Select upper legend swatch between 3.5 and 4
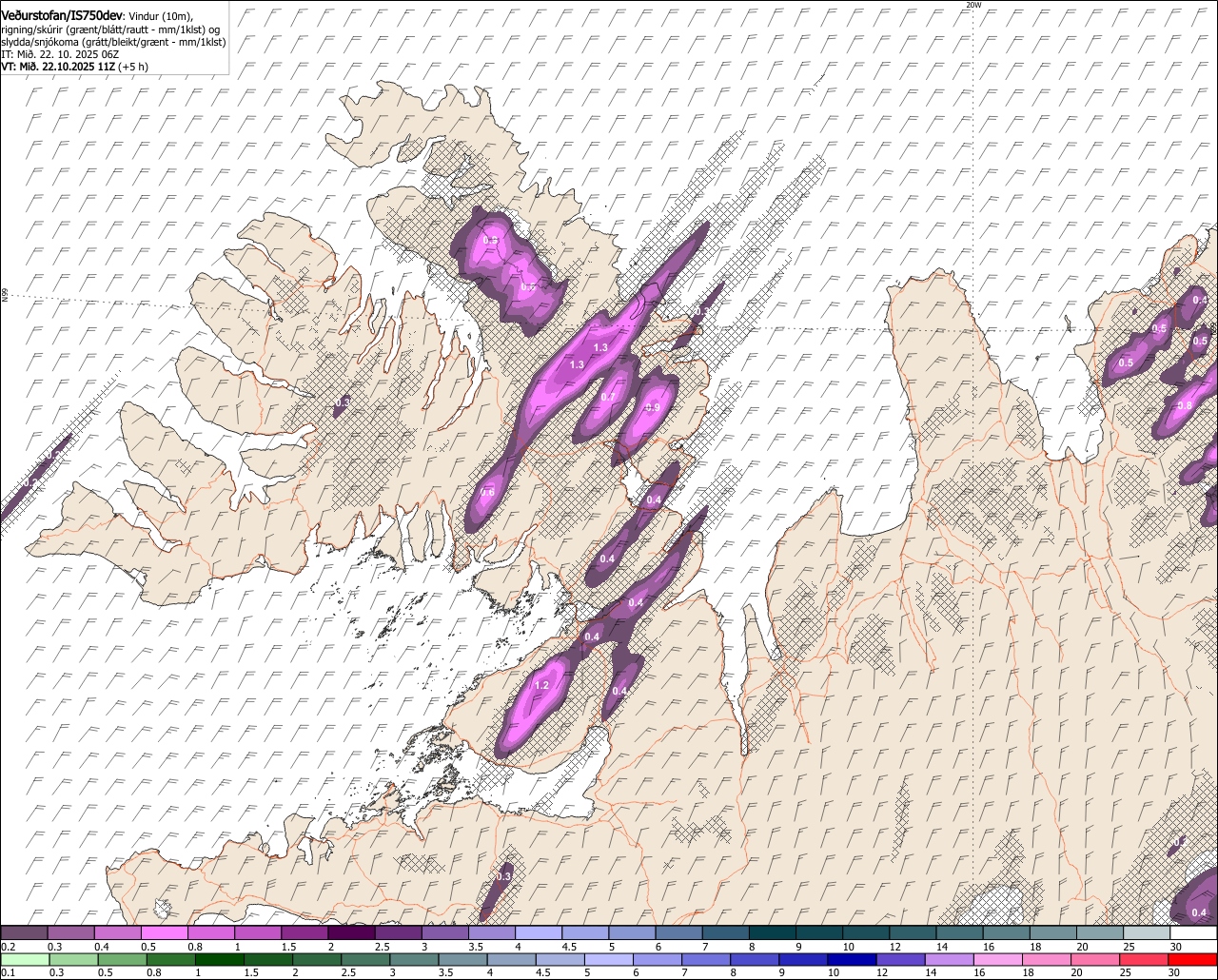Screen dimensions: 1218x980 tap(492, 932)
